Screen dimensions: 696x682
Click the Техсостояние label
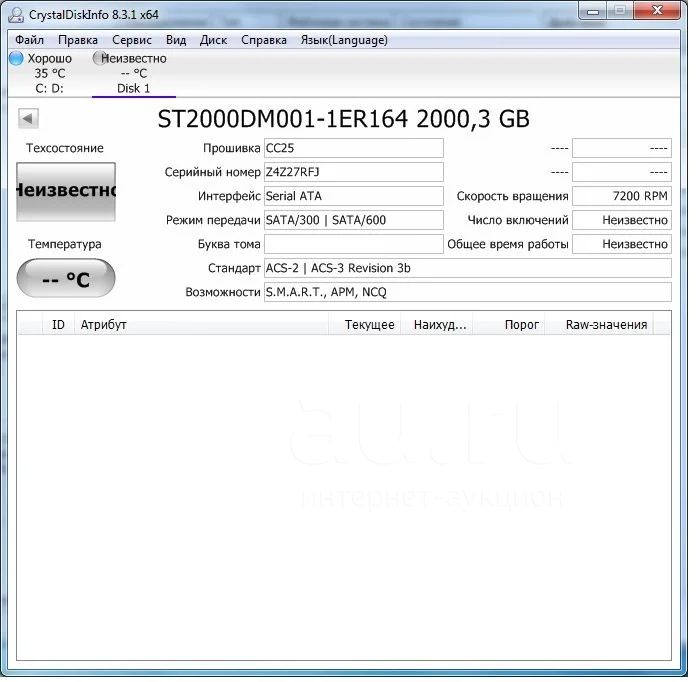coord(65,148)
